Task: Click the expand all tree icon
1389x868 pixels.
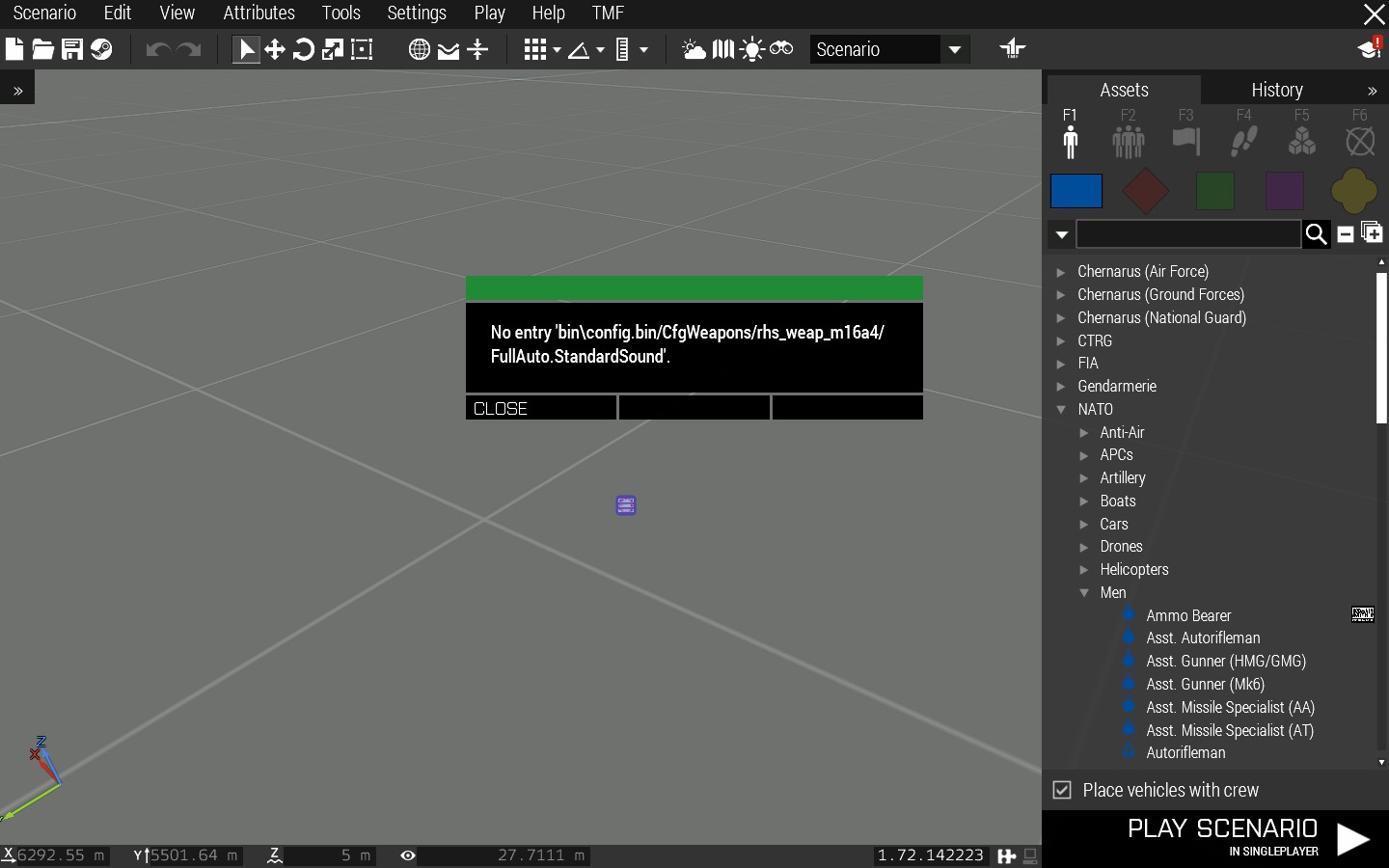Action: [x=1372, y=233]
